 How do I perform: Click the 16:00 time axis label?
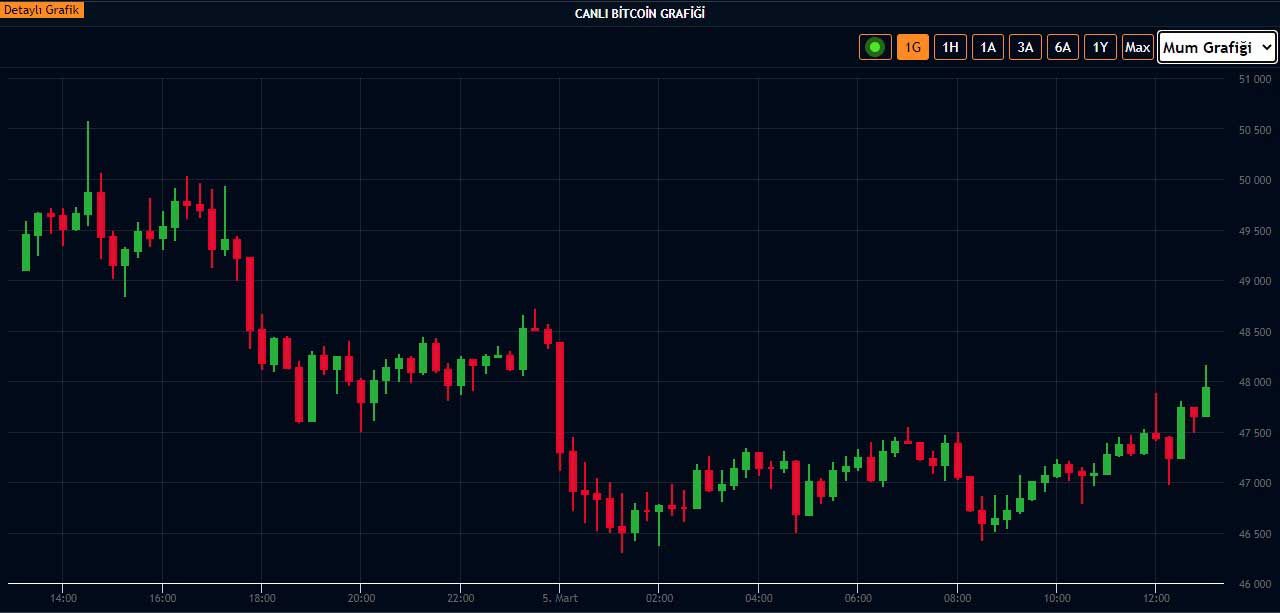click(162, 598)
